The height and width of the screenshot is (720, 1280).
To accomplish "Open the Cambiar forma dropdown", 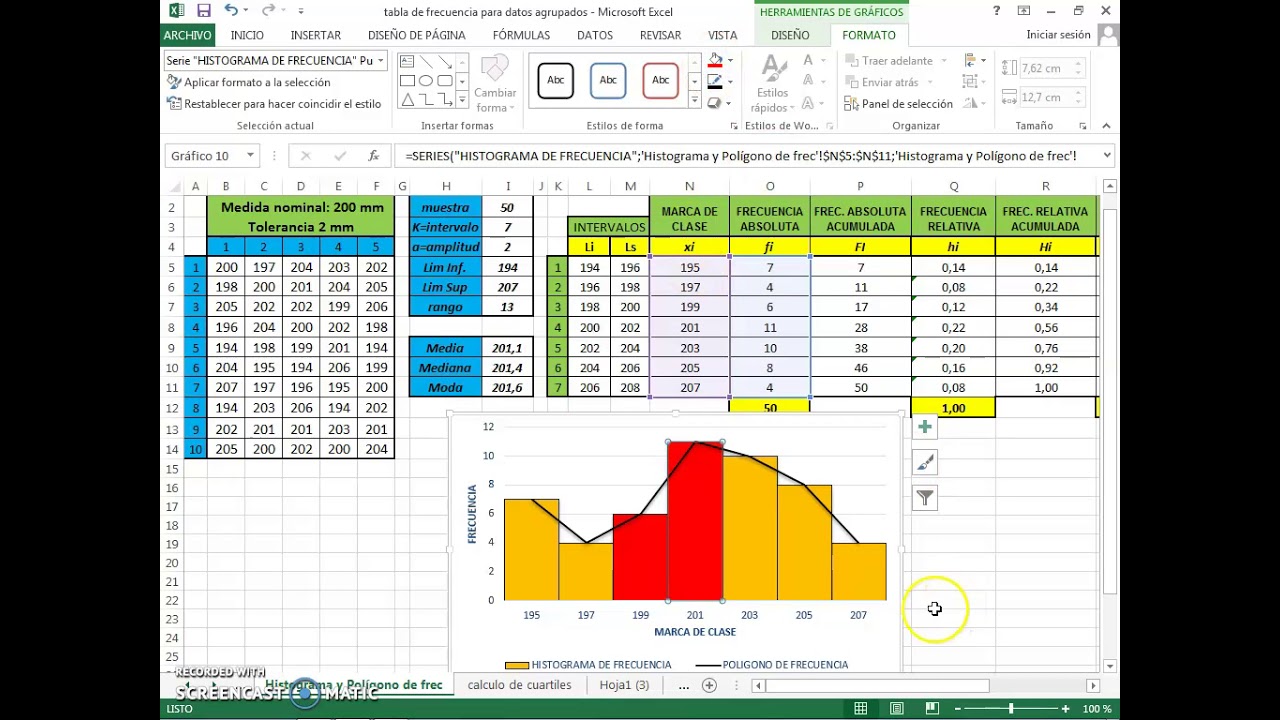I will (x=495, y=84).
